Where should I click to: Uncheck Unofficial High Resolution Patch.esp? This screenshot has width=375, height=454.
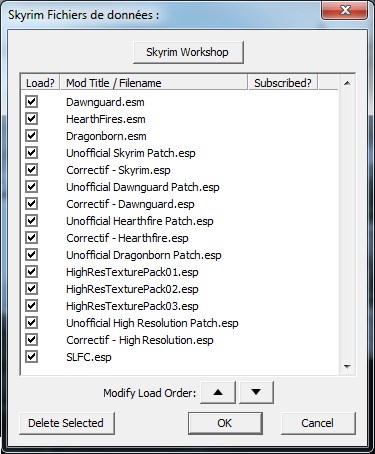[31, 323]
